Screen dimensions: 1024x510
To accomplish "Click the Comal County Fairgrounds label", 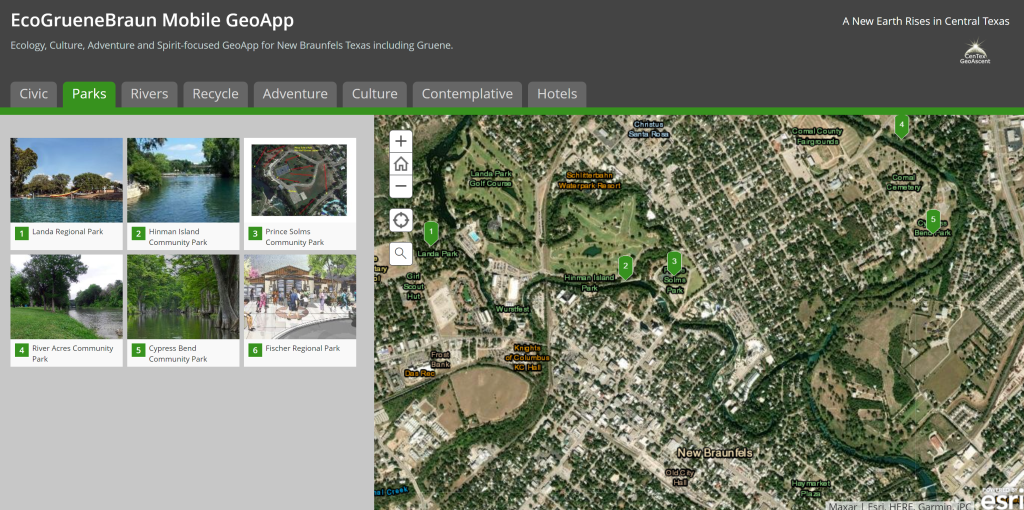I will click(x=816, y=136).
